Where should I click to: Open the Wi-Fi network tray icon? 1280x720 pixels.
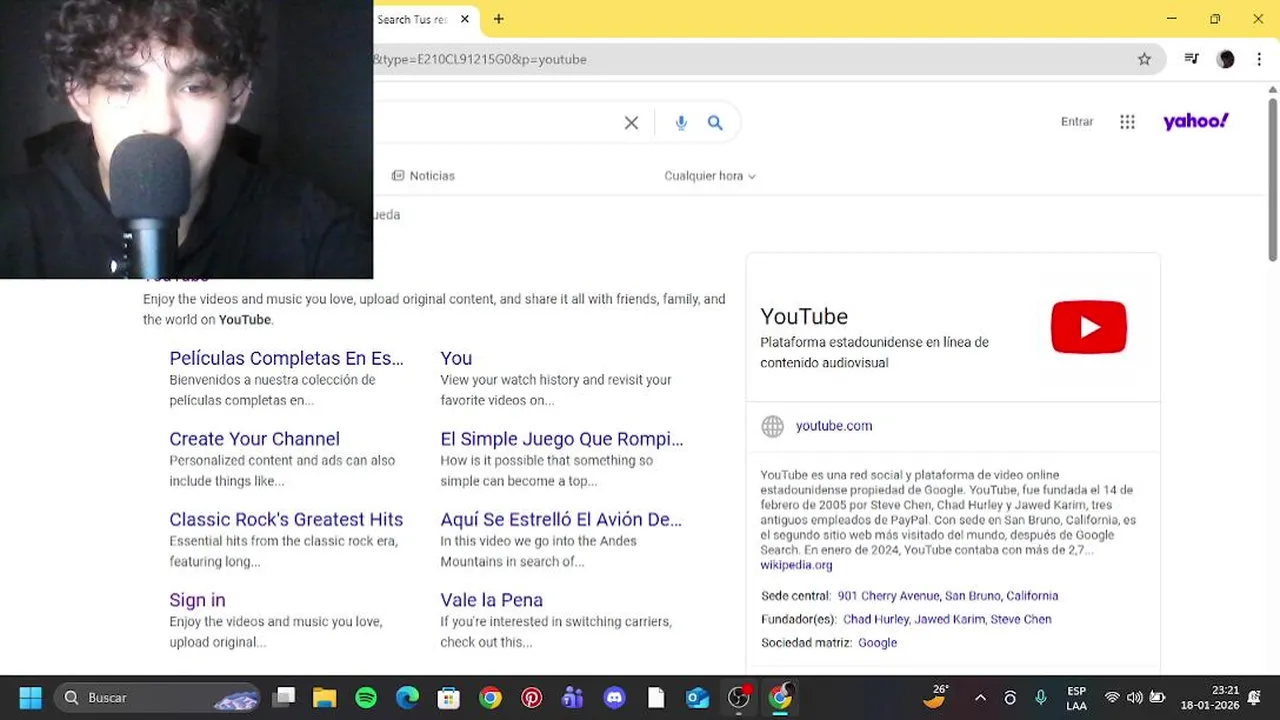tap(1112, 698)
